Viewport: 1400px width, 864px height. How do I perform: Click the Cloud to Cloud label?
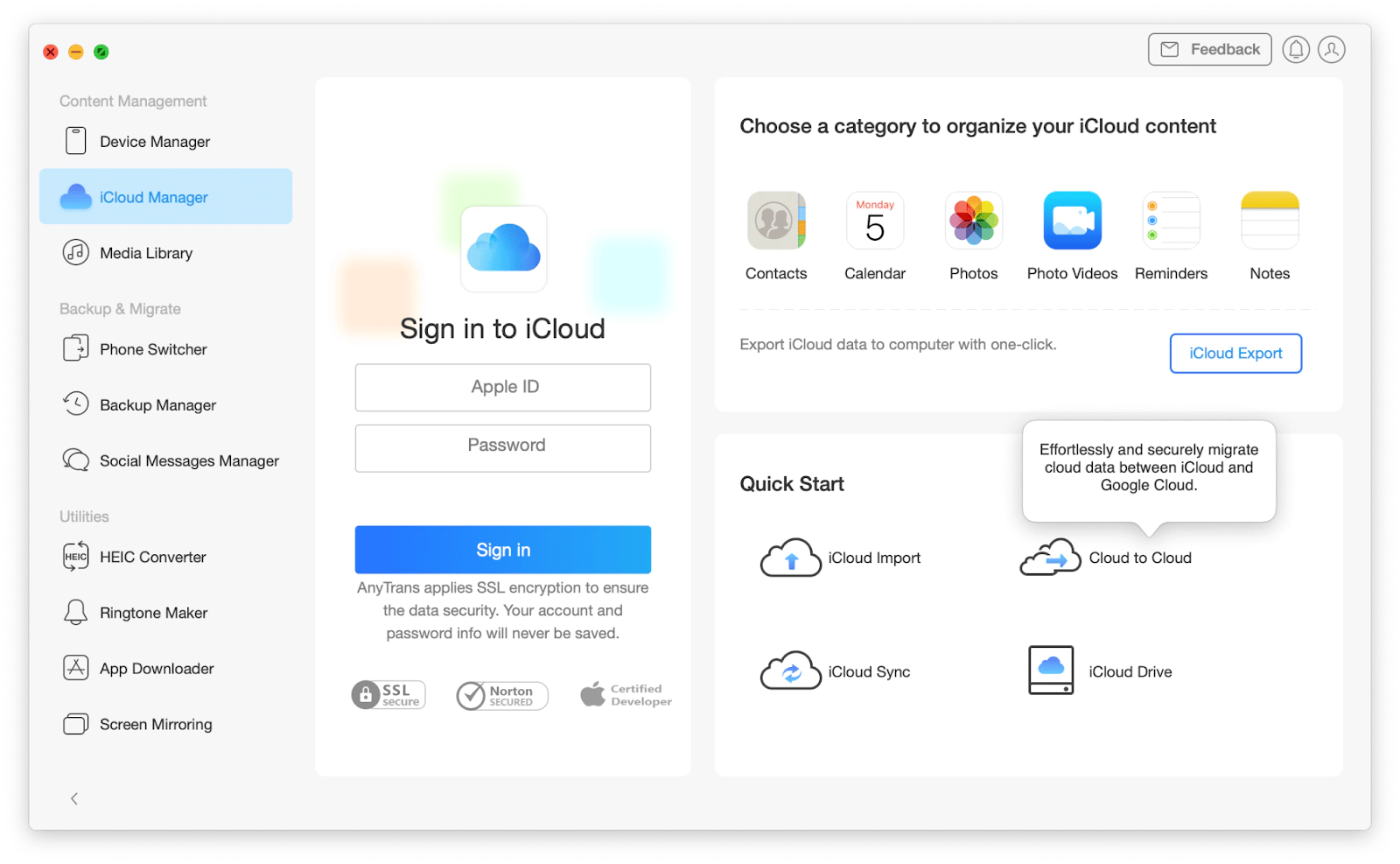point(1140,558)
